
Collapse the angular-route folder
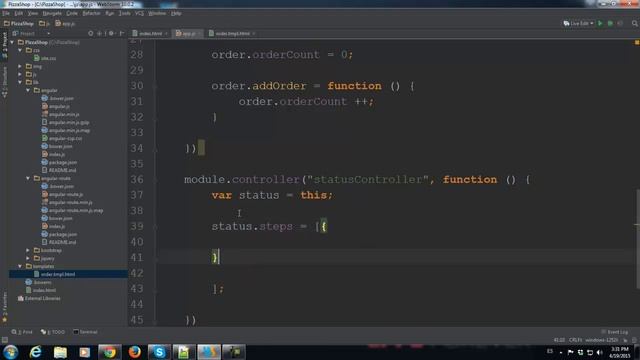pos(28,178)
